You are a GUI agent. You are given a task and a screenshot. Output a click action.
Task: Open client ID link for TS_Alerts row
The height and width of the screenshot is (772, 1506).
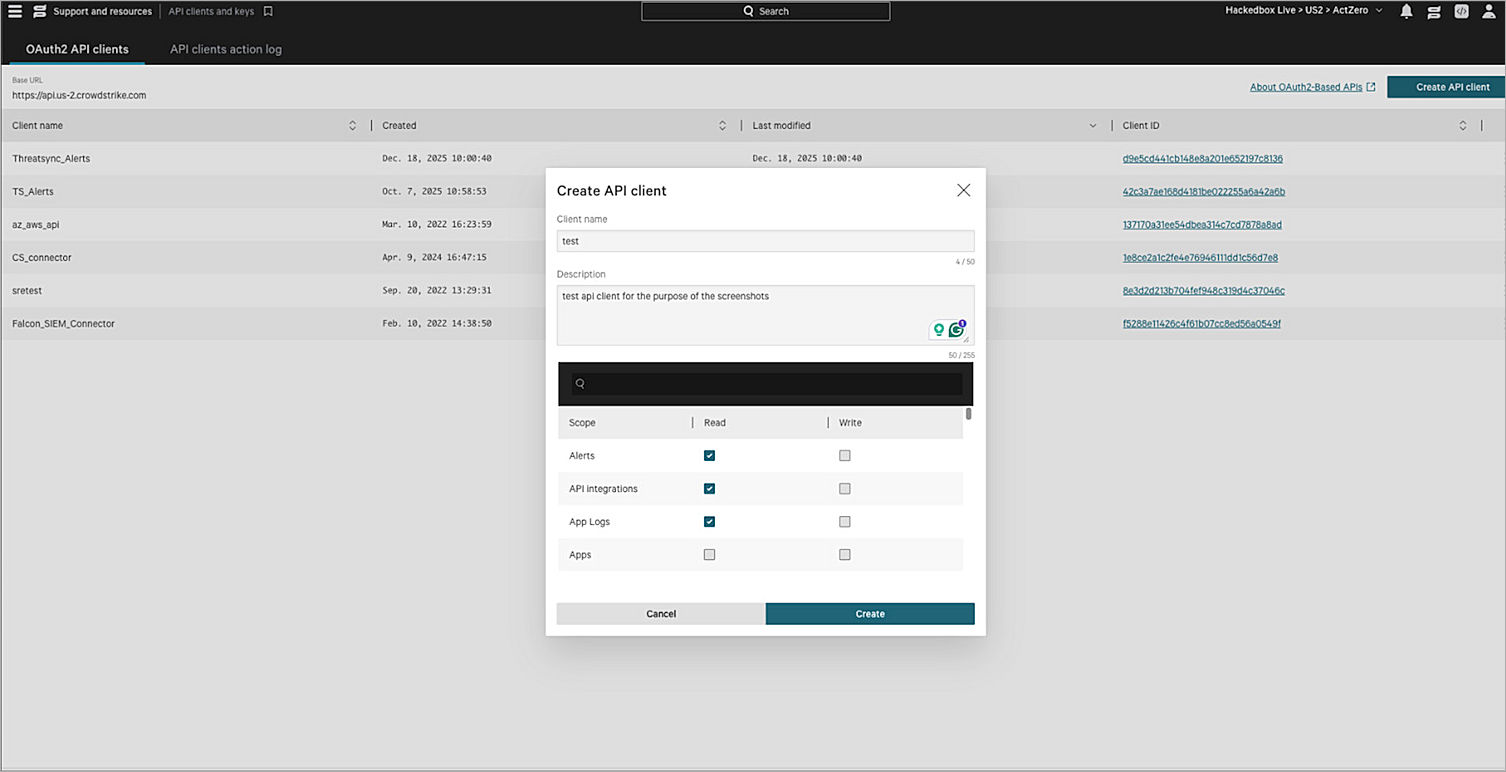tap(1204, 192)
